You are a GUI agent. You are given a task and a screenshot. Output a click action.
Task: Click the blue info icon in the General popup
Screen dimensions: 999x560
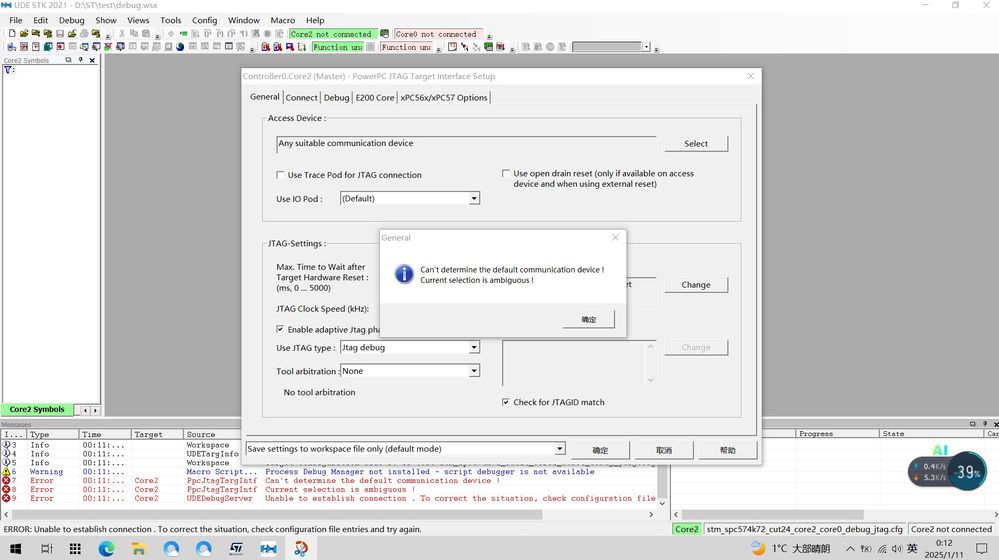pos(404,274)
